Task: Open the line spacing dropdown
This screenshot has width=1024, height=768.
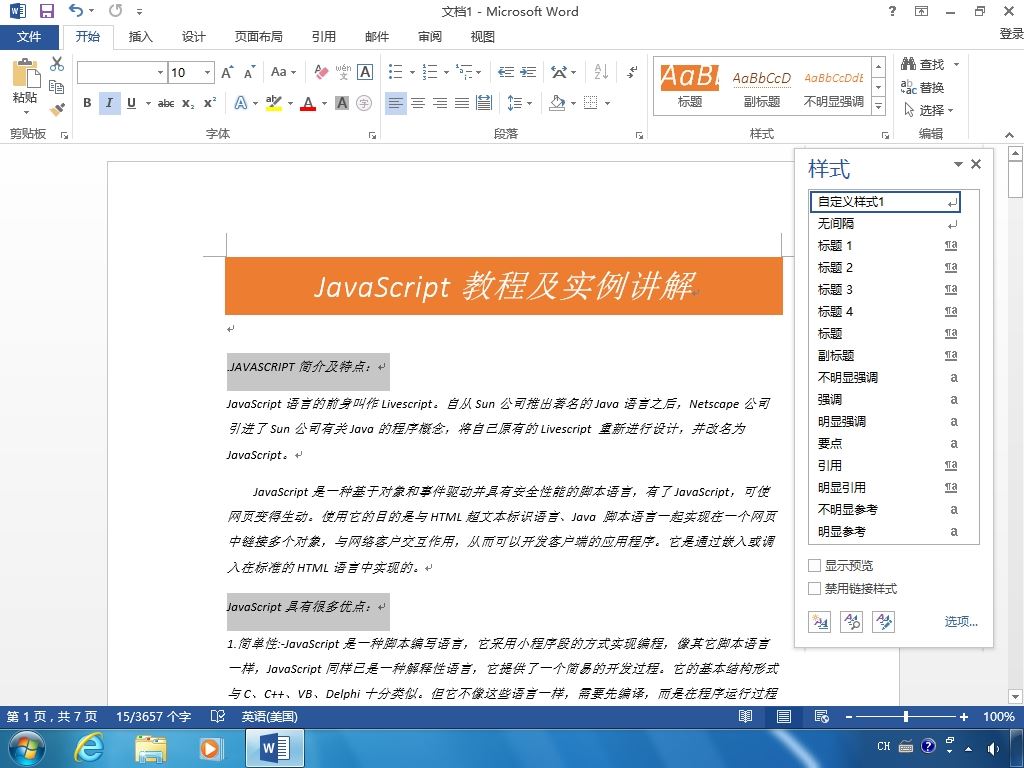Action: [520, 103]
